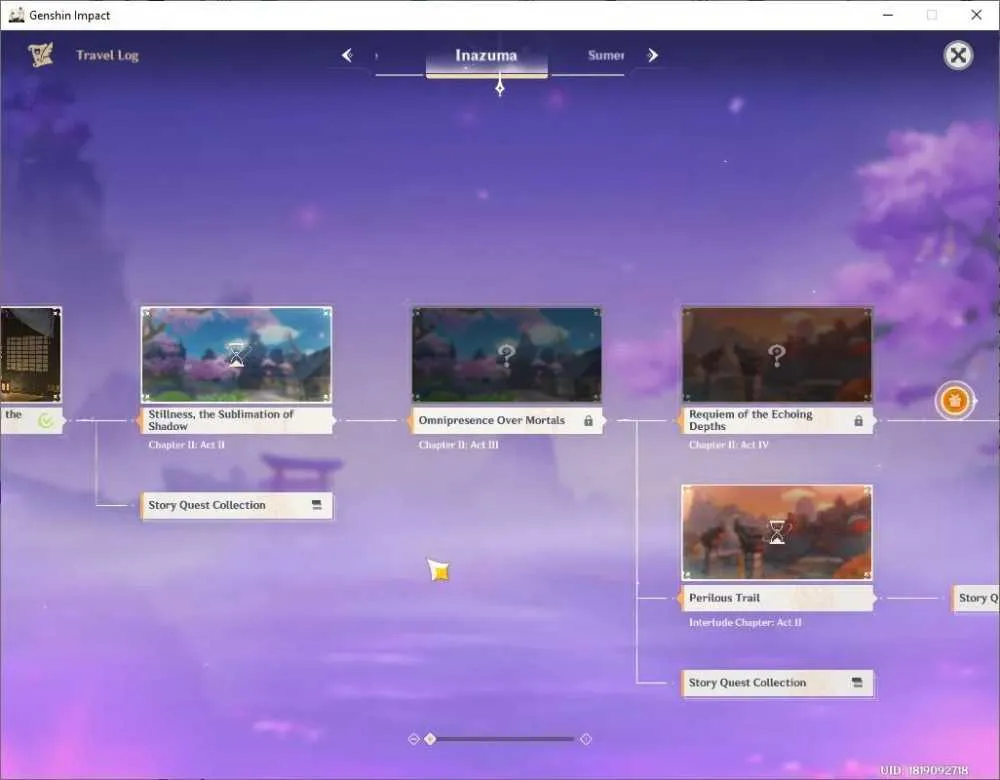Click the hourglass icon on Perilous Trail thumbnail

(777, 531)
